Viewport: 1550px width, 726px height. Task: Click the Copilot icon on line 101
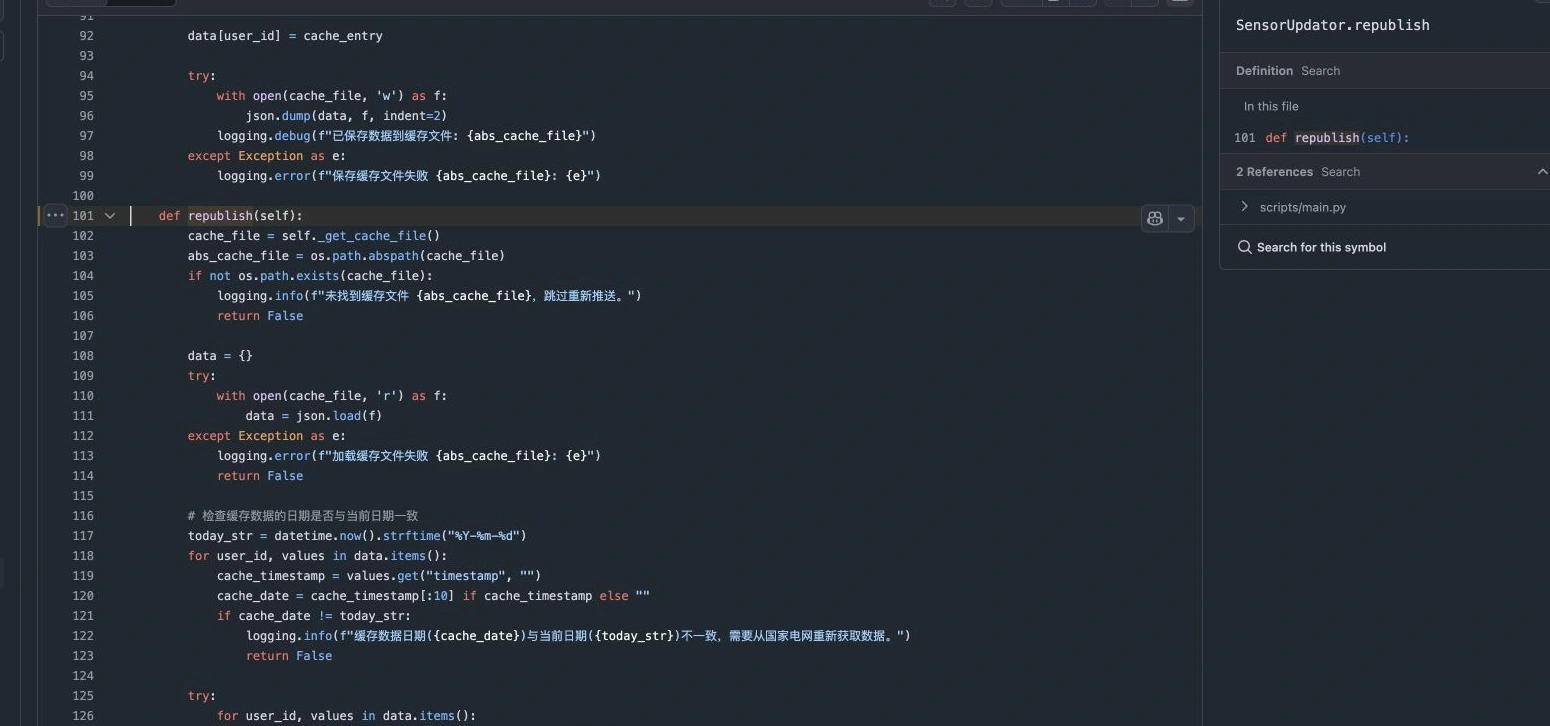1155,218
